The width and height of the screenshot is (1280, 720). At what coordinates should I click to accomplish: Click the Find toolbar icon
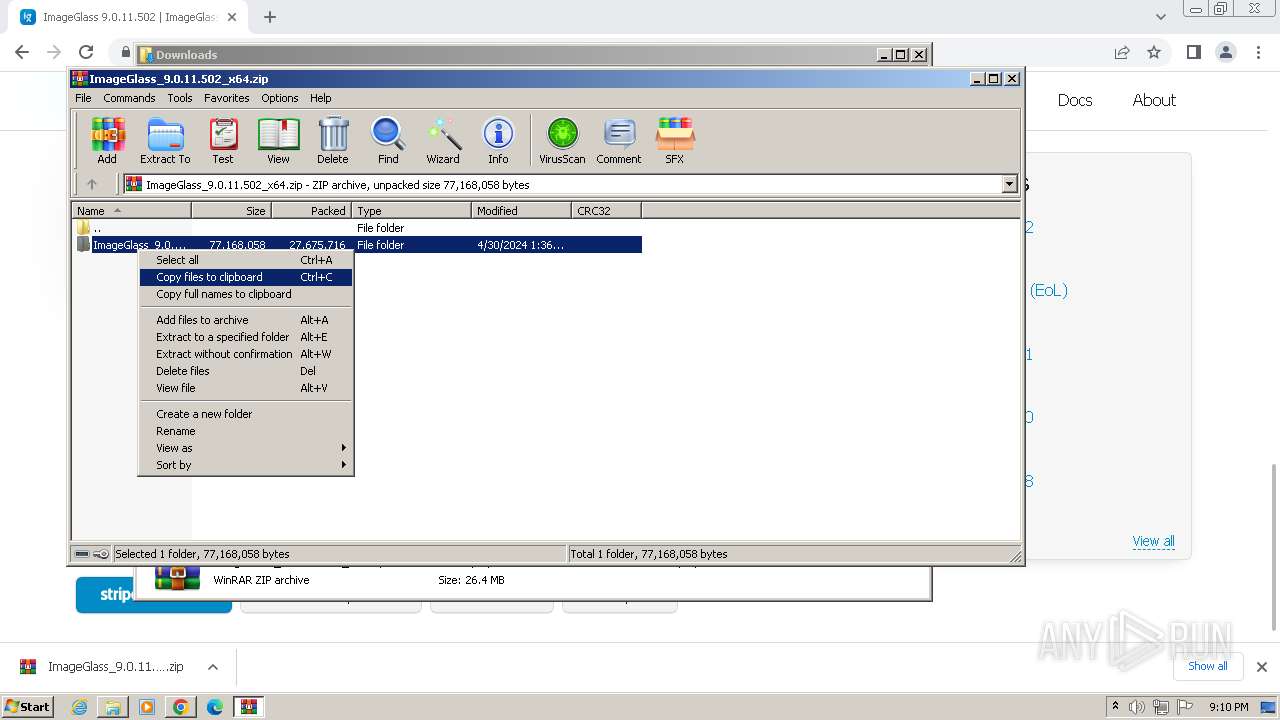tap(388, 140)
